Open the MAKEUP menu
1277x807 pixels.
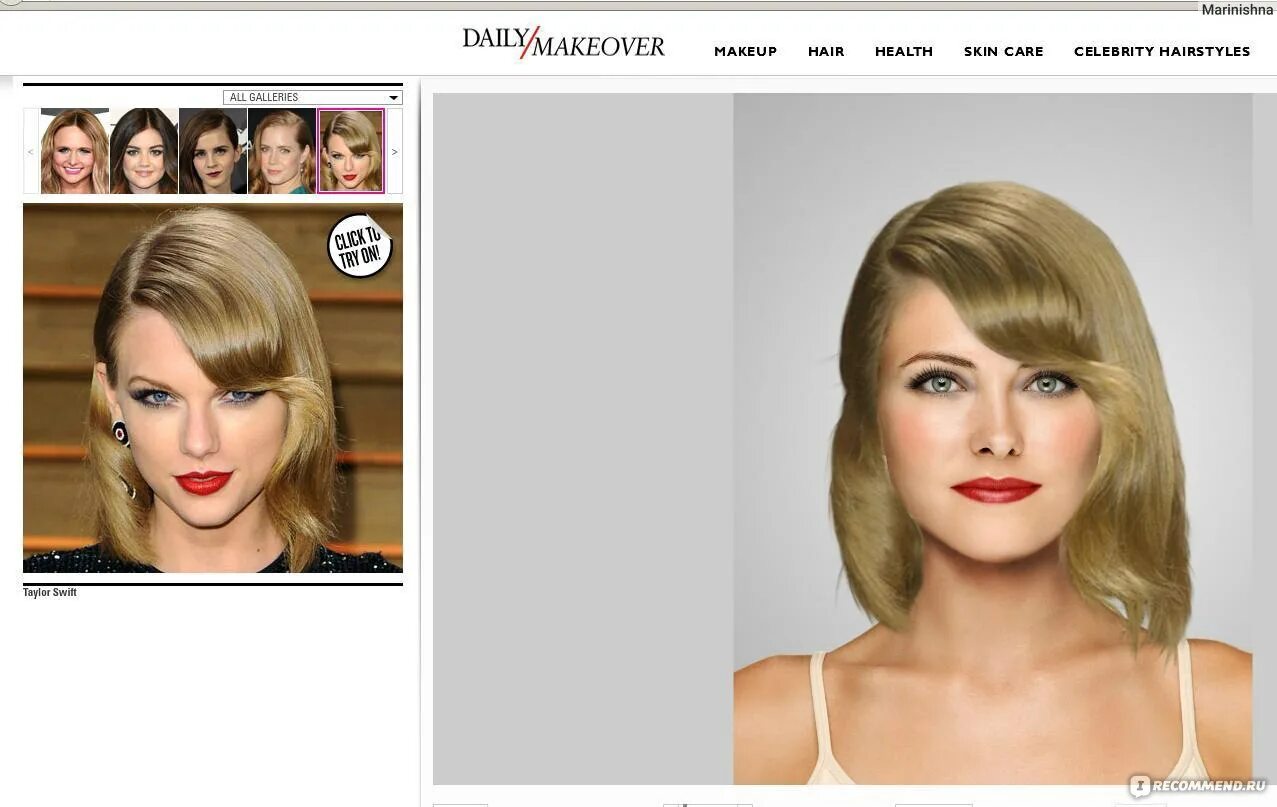point(745,51)
